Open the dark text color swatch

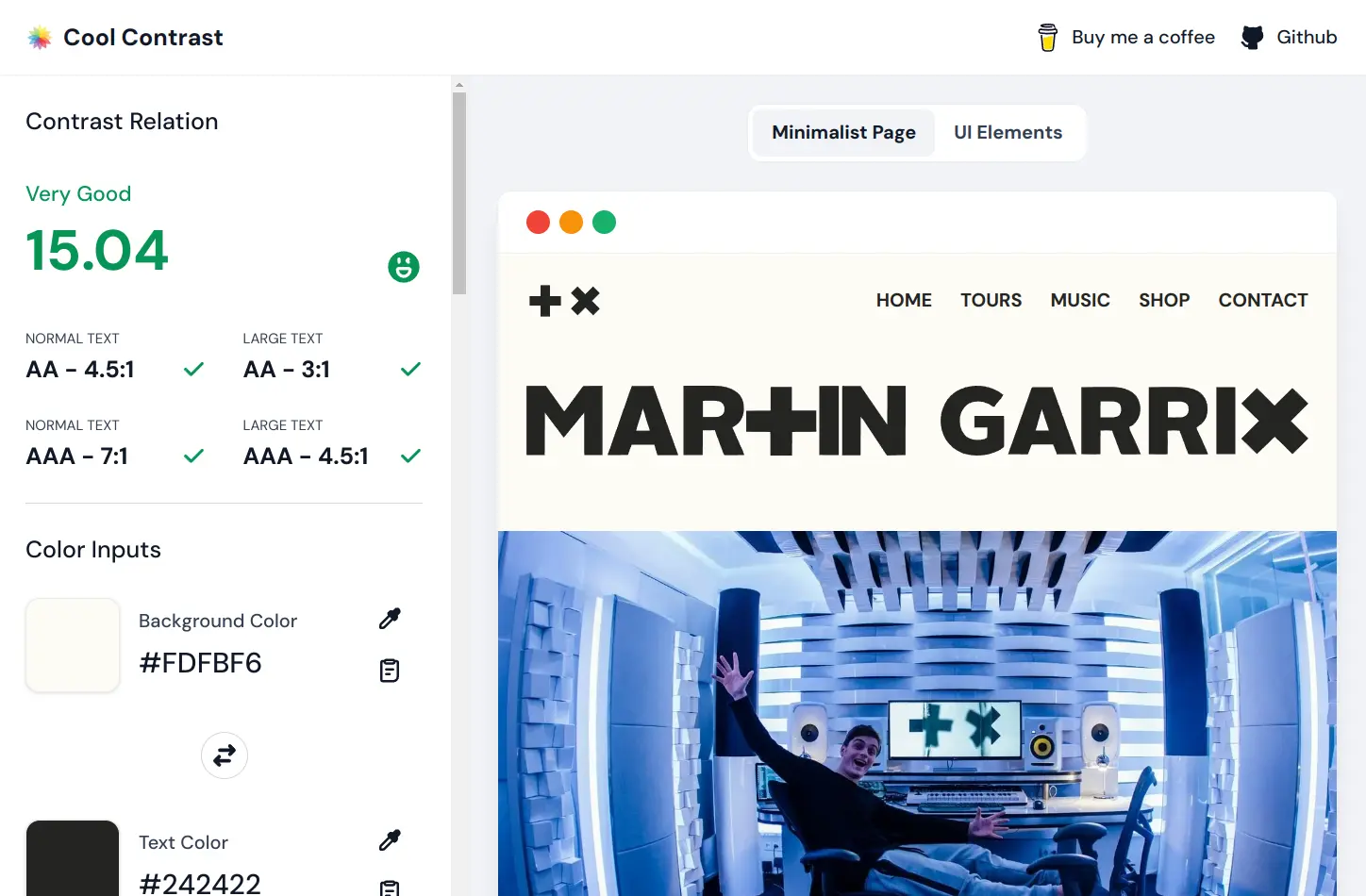tap(73, 858)
